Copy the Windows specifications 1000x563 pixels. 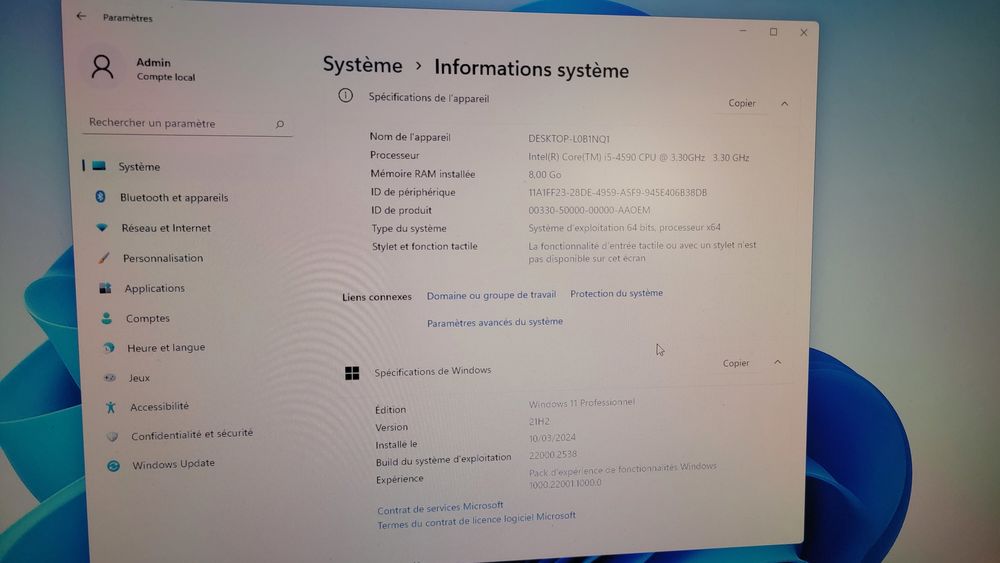click(x=735, y=363)
